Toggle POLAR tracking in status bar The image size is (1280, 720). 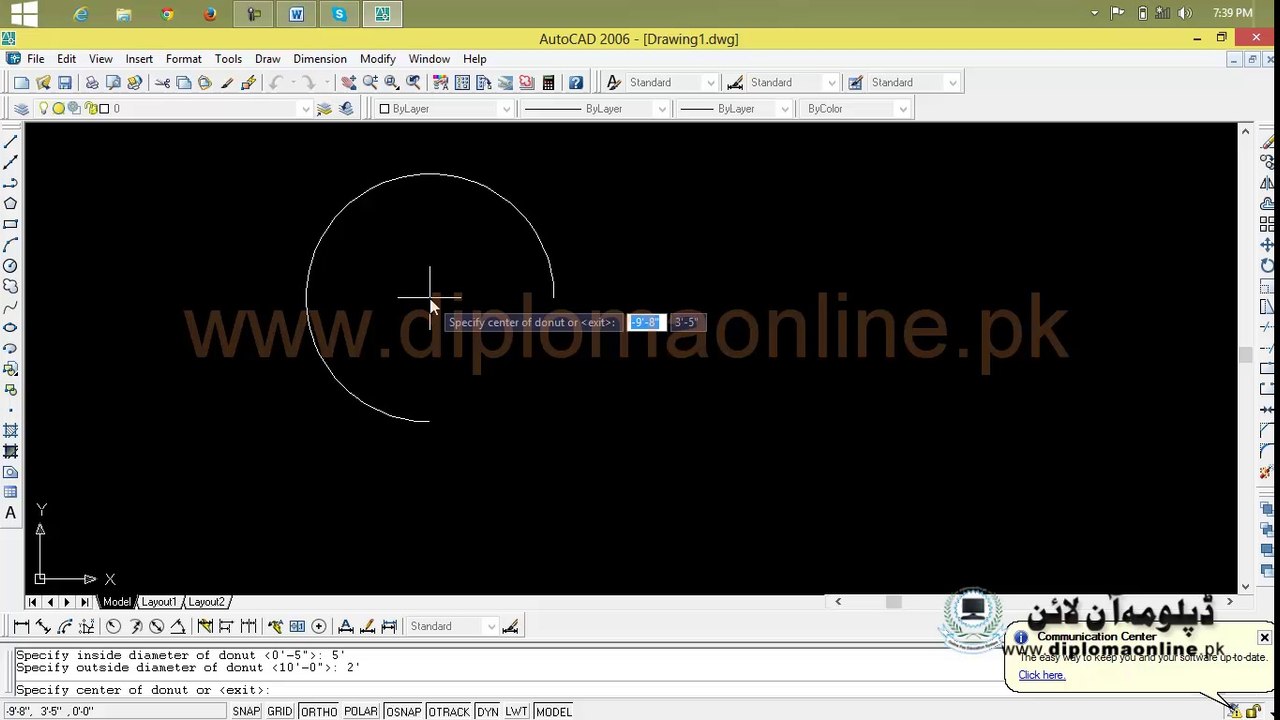coord(361,712)
